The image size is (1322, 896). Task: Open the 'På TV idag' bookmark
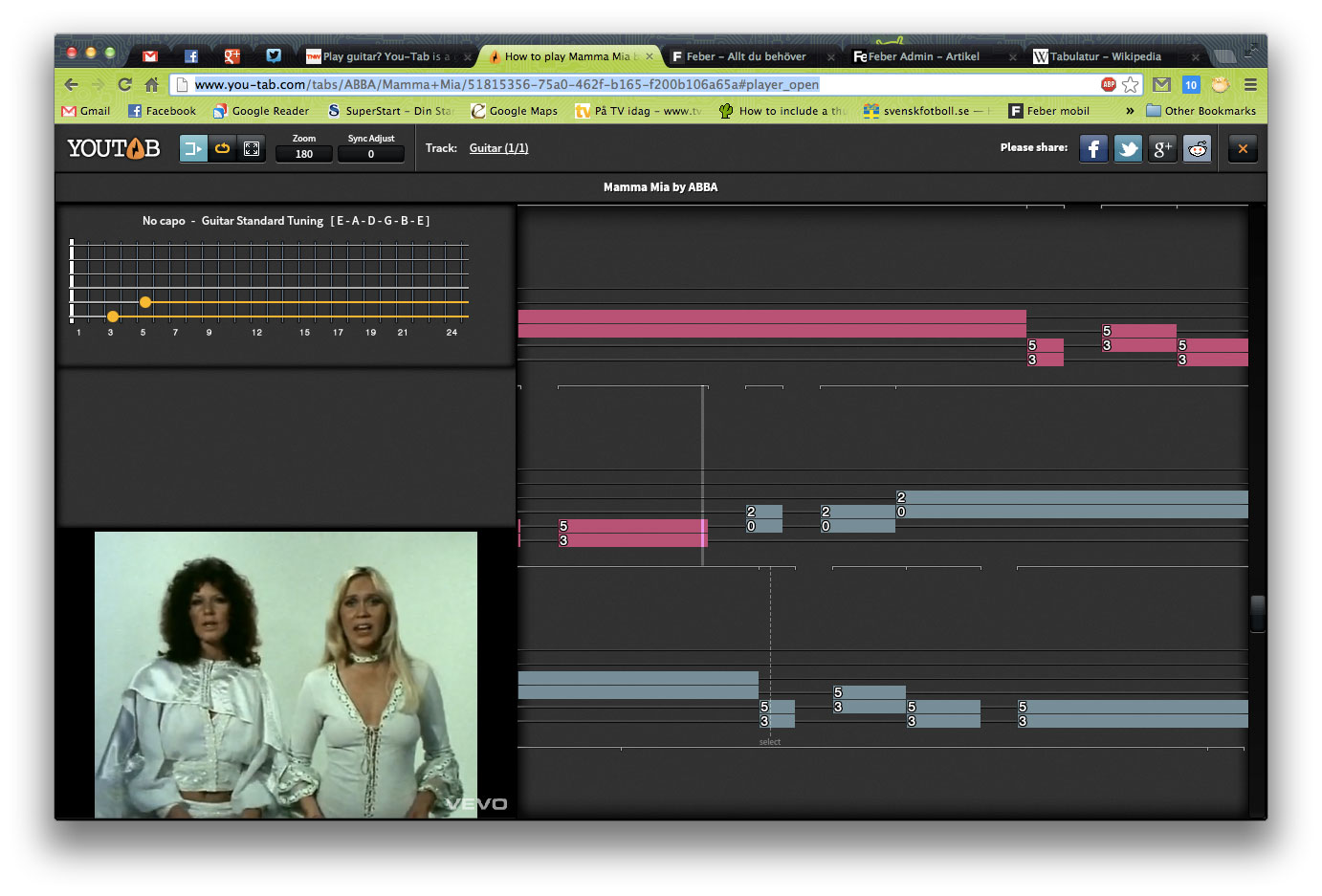(638, 111)
